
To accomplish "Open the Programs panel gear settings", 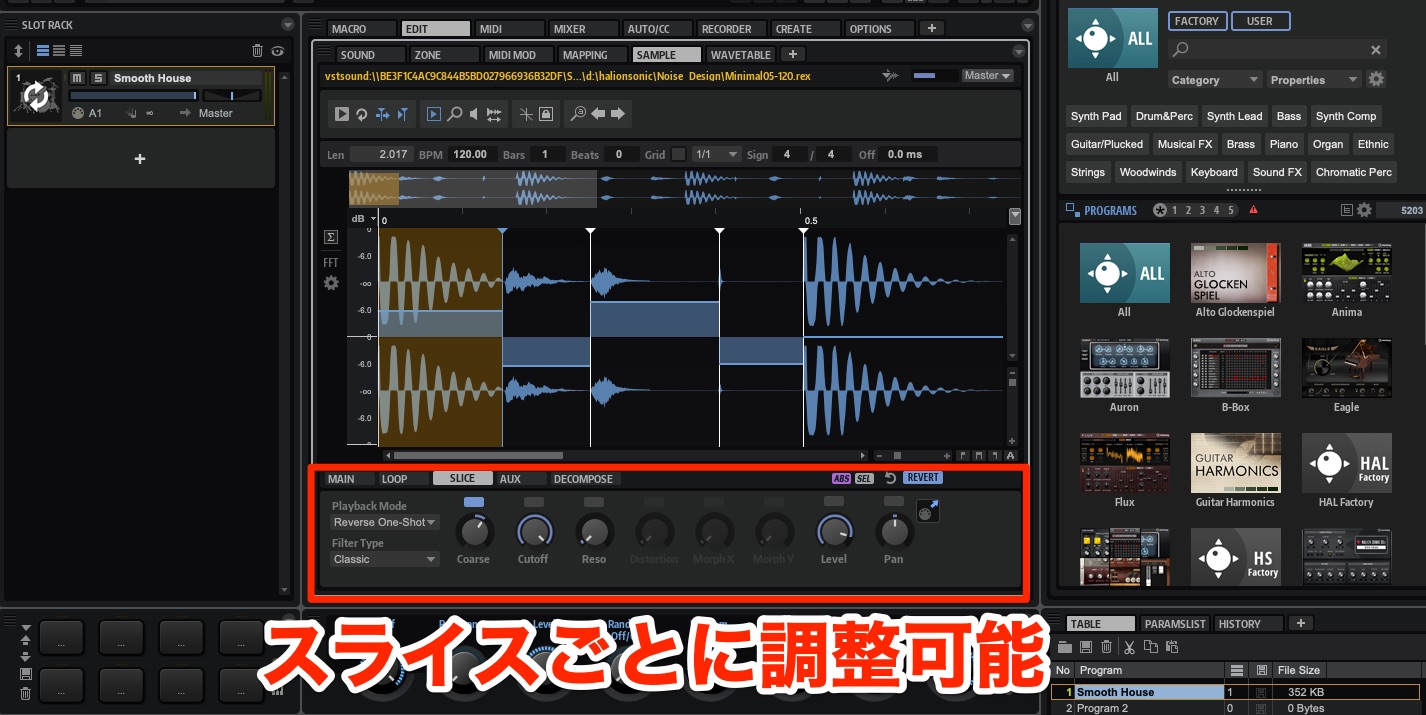I will tap(1363, 210).
